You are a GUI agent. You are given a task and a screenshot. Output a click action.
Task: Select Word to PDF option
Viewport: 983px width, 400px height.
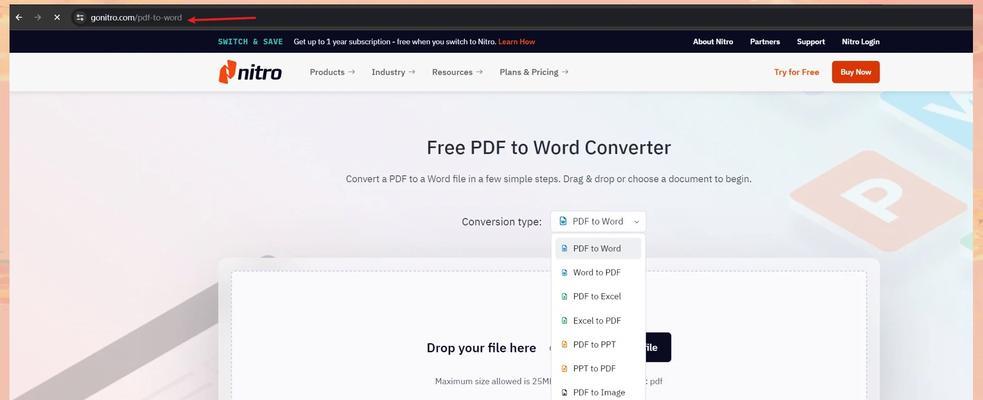pyautogui.click(x=598, y=272)
